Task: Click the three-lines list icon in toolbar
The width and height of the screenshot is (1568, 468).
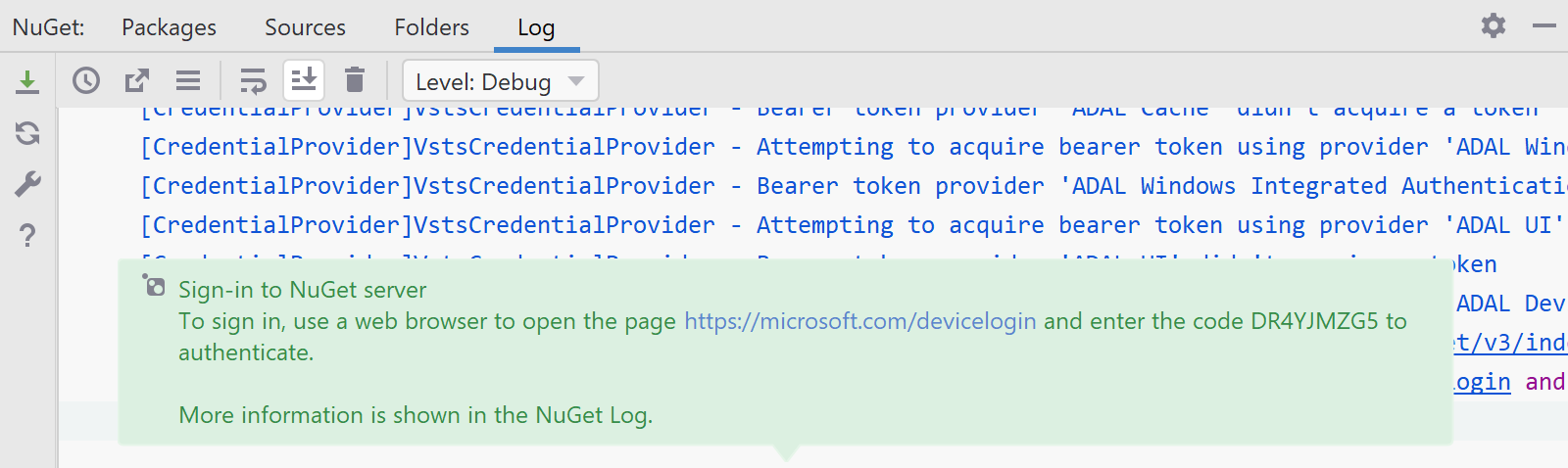Action: pos(188,80)
